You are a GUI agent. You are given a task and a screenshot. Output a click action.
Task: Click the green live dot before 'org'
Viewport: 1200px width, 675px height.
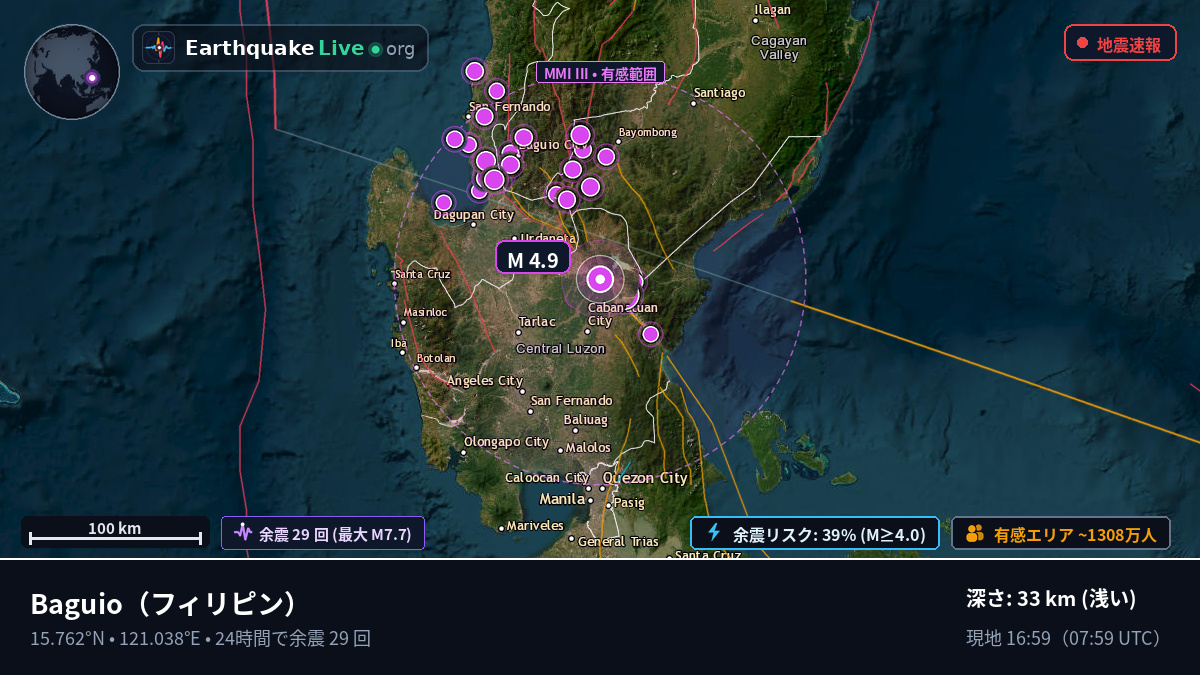[375, 49]
